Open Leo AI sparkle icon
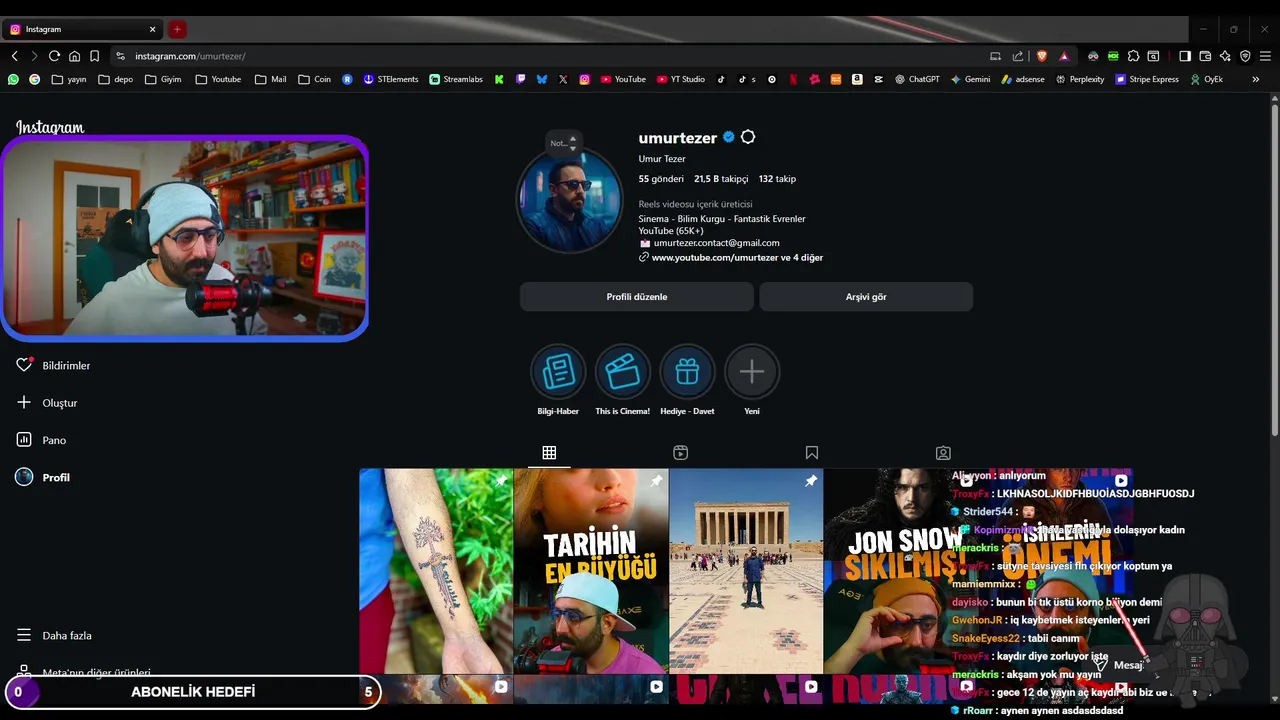1280x720 pixels. pyautogui.click(x=1225, y=56)
